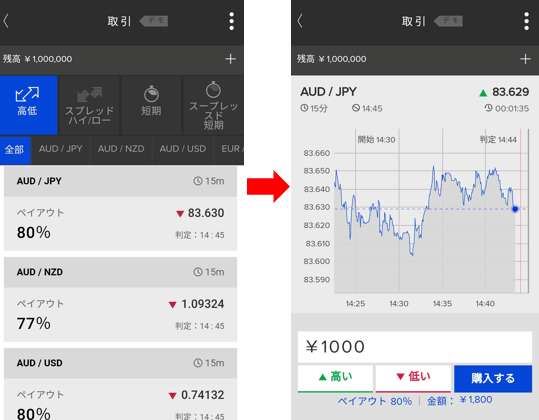The width and height of the screenshot is (539, 420).
Task: Switch to the AUD / USD filter tab
Action: tap(183, 150)
